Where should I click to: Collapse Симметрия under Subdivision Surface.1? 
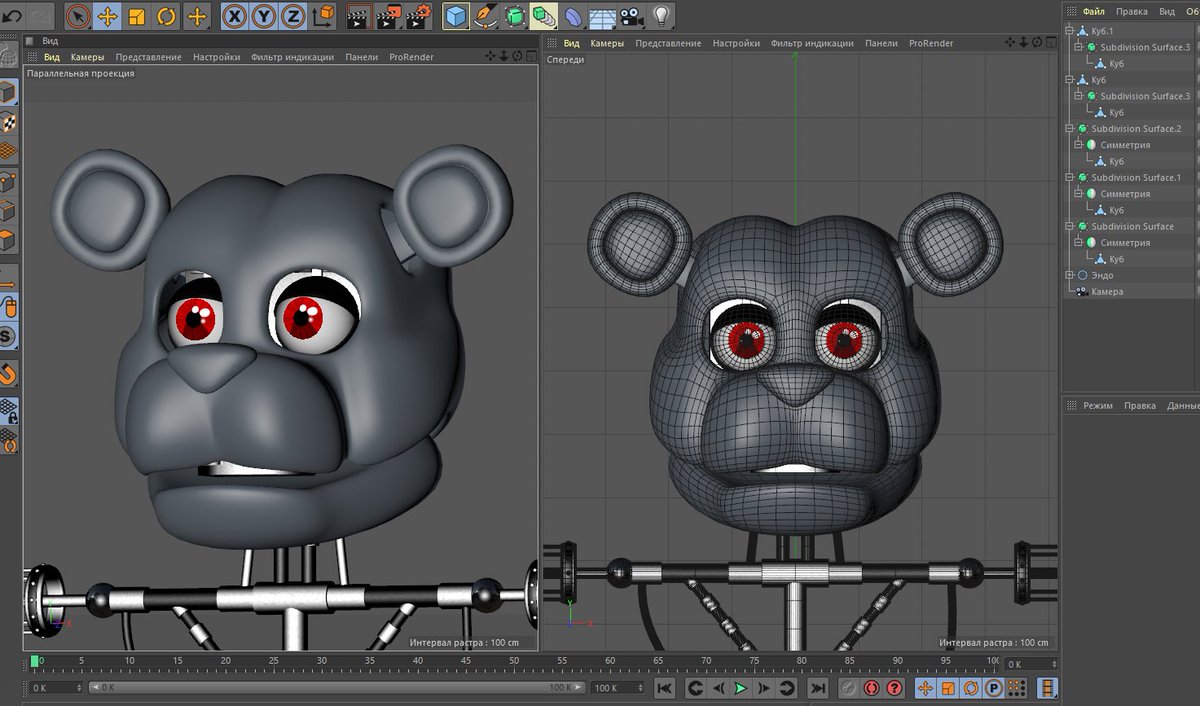1079,194
